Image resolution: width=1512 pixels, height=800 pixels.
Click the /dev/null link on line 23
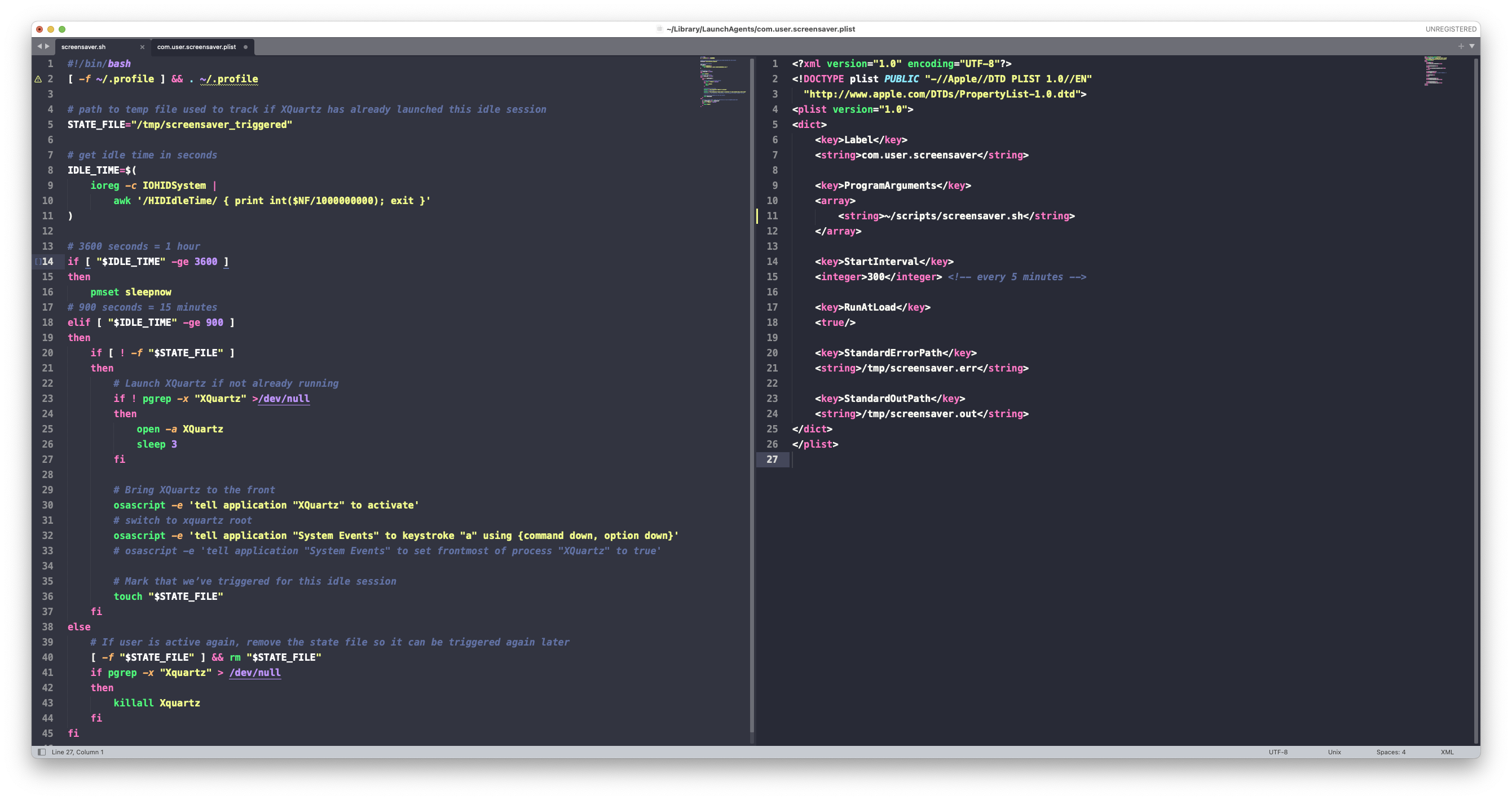(284, 399)
